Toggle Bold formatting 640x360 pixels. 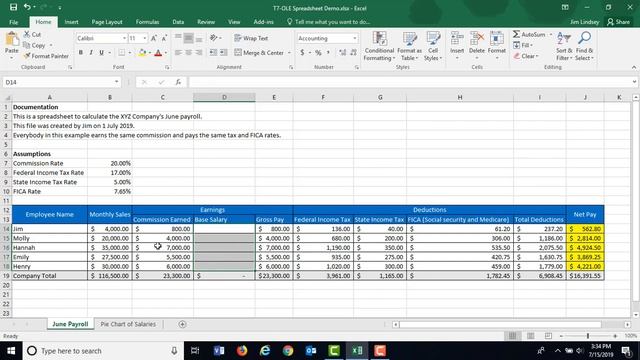pyautogui.click(x=80, y=53)
